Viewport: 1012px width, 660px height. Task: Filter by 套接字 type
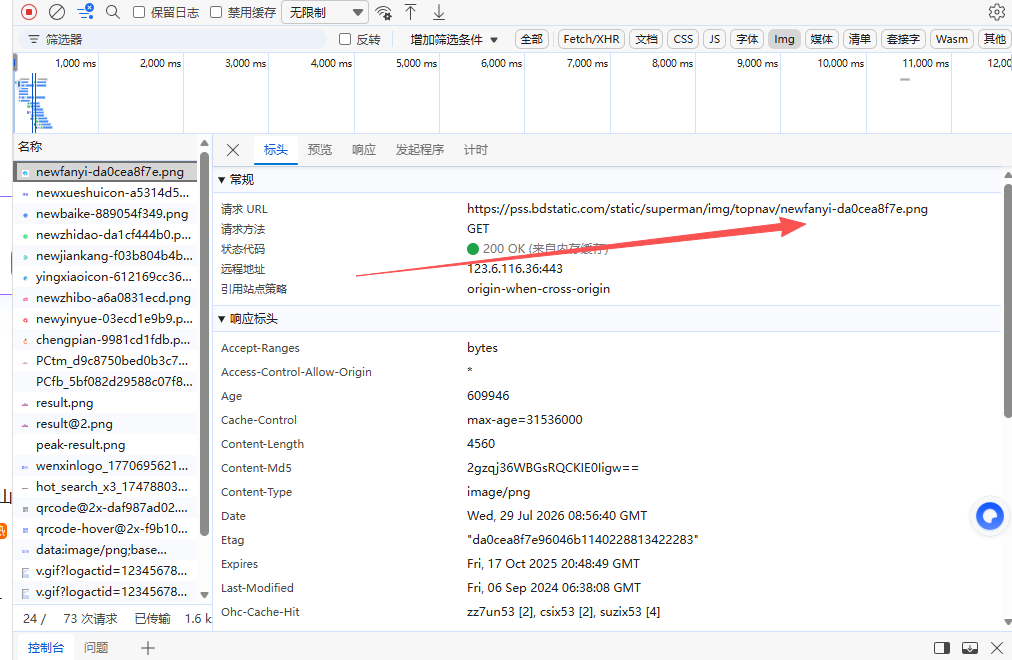point(903,39)
